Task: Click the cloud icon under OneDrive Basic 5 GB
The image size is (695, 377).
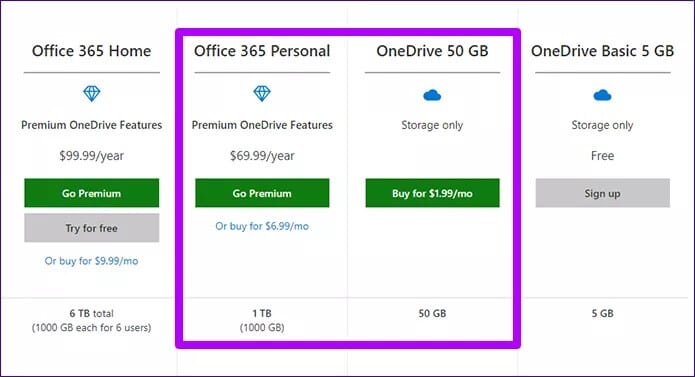Action: (602, 95)
